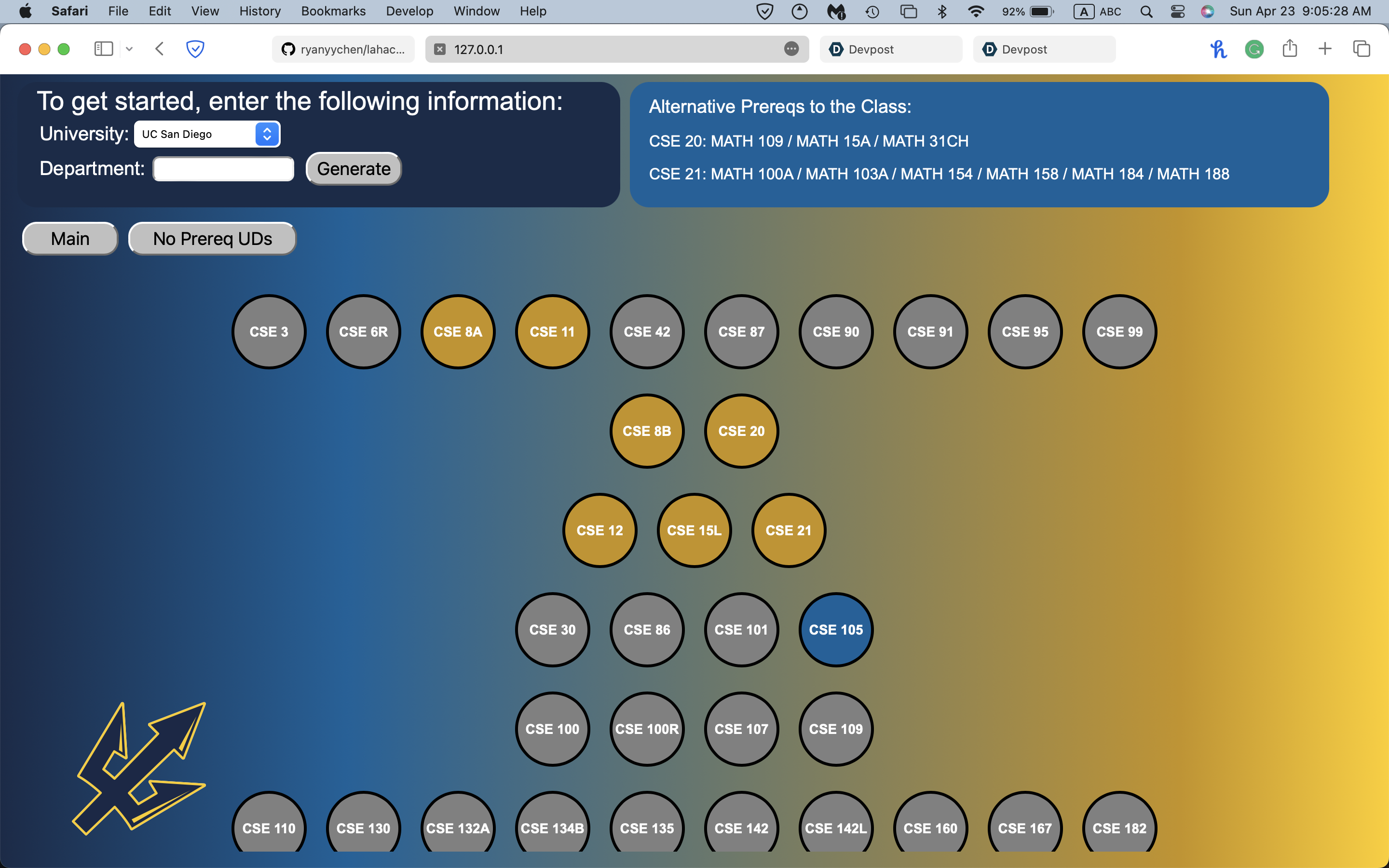Image resolution: width=1389 pixels, height=868 pixels.
Task: Click the Department text field
Action: click(224, 169)
